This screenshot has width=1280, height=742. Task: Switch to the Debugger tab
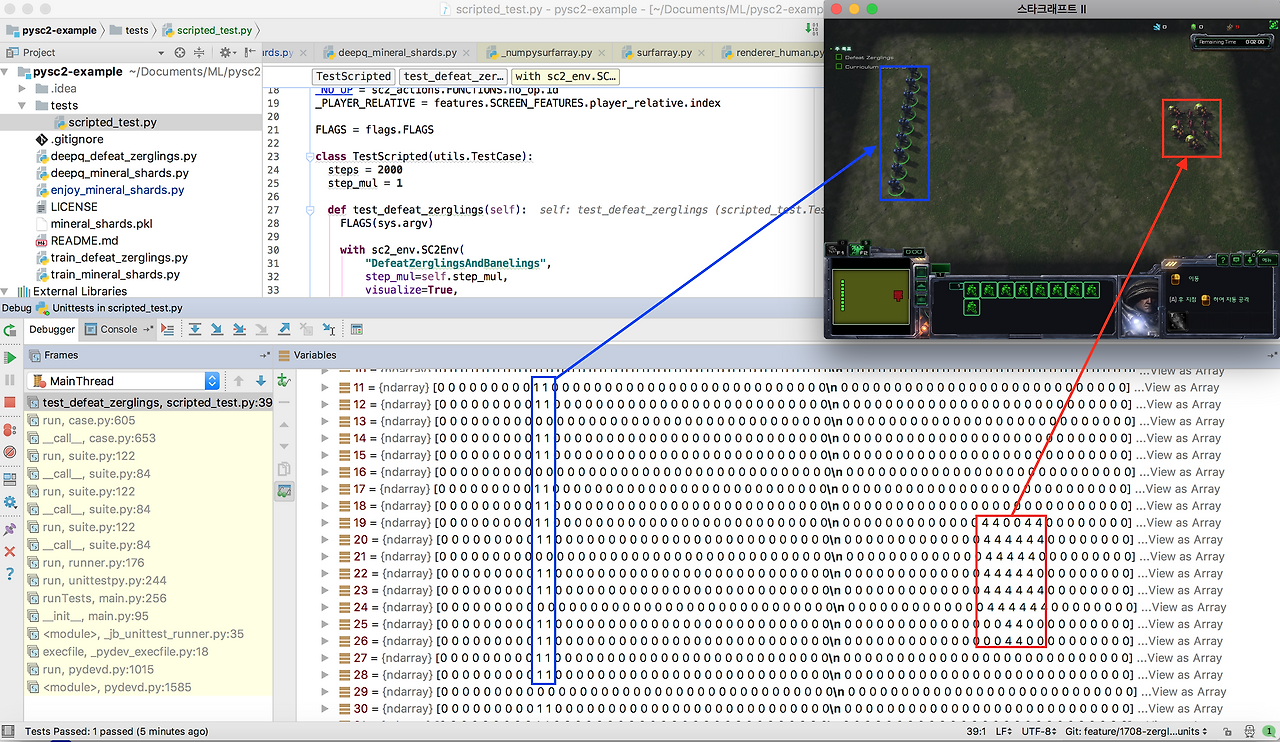(52, 329)
